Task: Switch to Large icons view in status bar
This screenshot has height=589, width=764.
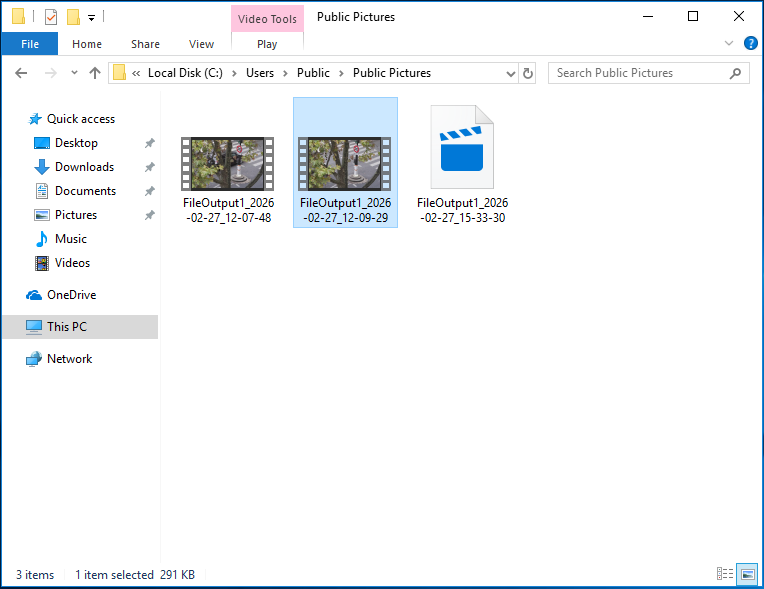Action: pos(747,573)
